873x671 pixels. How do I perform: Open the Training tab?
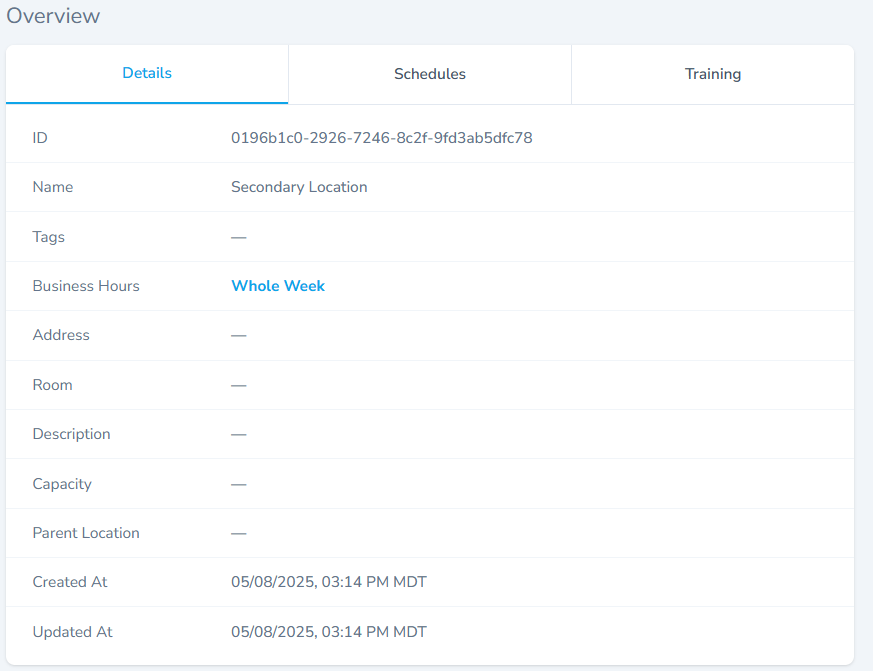pyautogui.click(x=712, y=74)
